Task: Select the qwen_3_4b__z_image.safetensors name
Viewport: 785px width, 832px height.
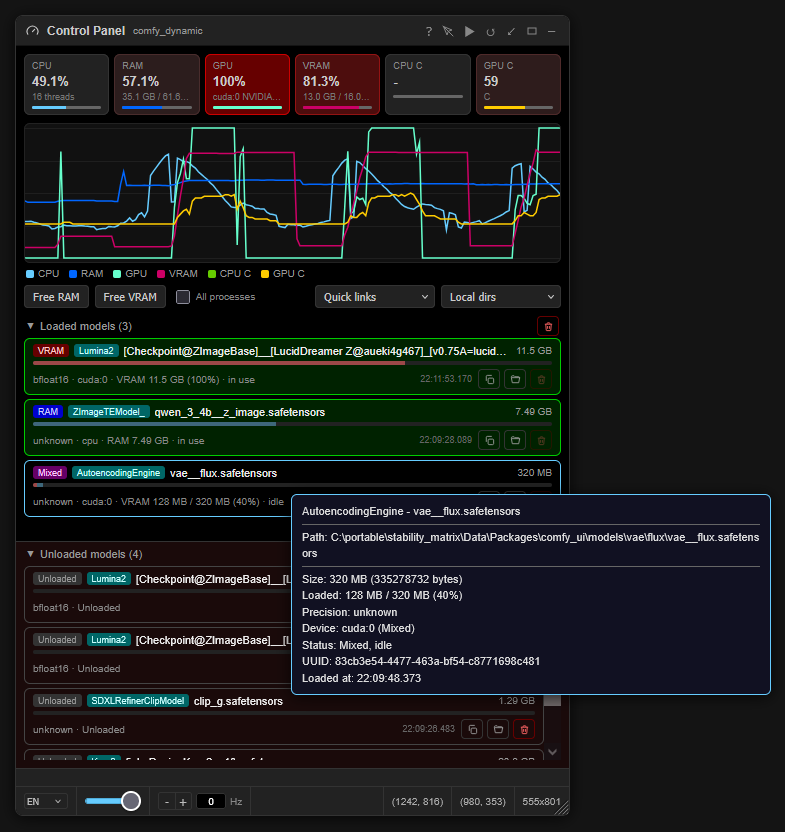Action: click(x=240, y=412)
